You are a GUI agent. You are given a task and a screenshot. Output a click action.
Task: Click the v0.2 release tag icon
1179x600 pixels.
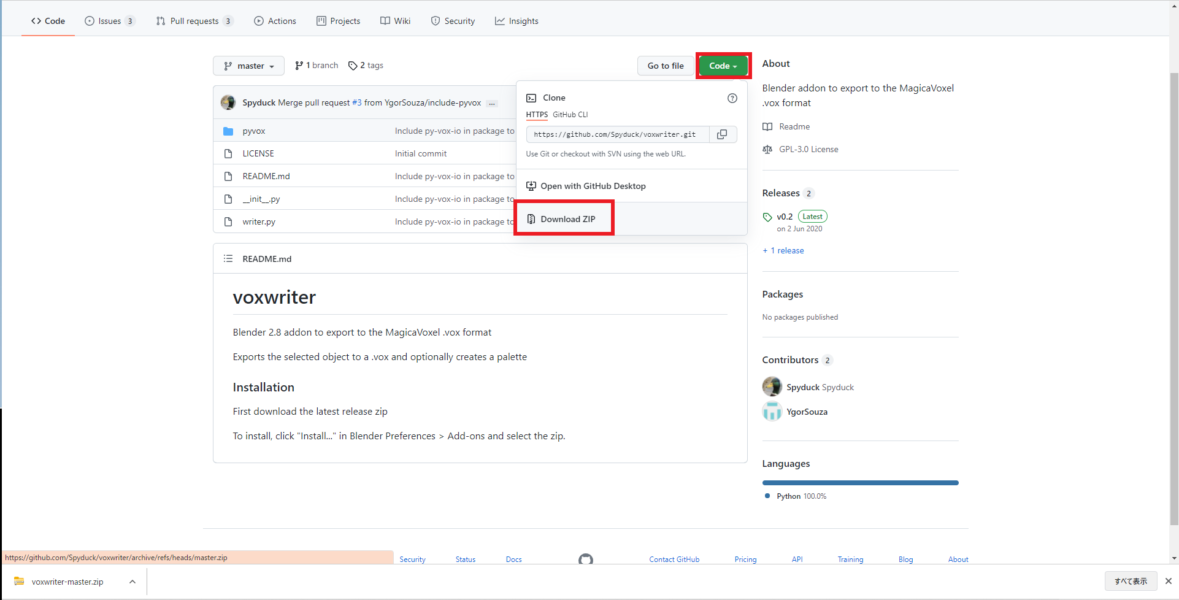pyautogui.click(x=767, y=217)
